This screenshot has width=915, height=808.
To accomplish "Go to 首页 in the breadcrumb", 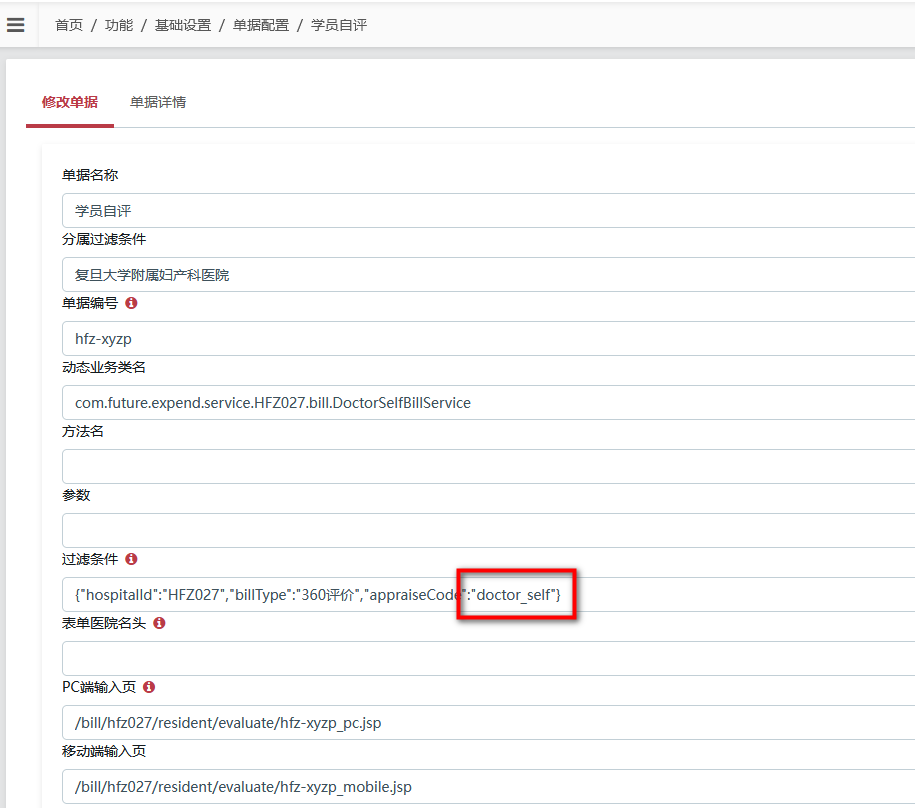I will (x=69, y=25).
